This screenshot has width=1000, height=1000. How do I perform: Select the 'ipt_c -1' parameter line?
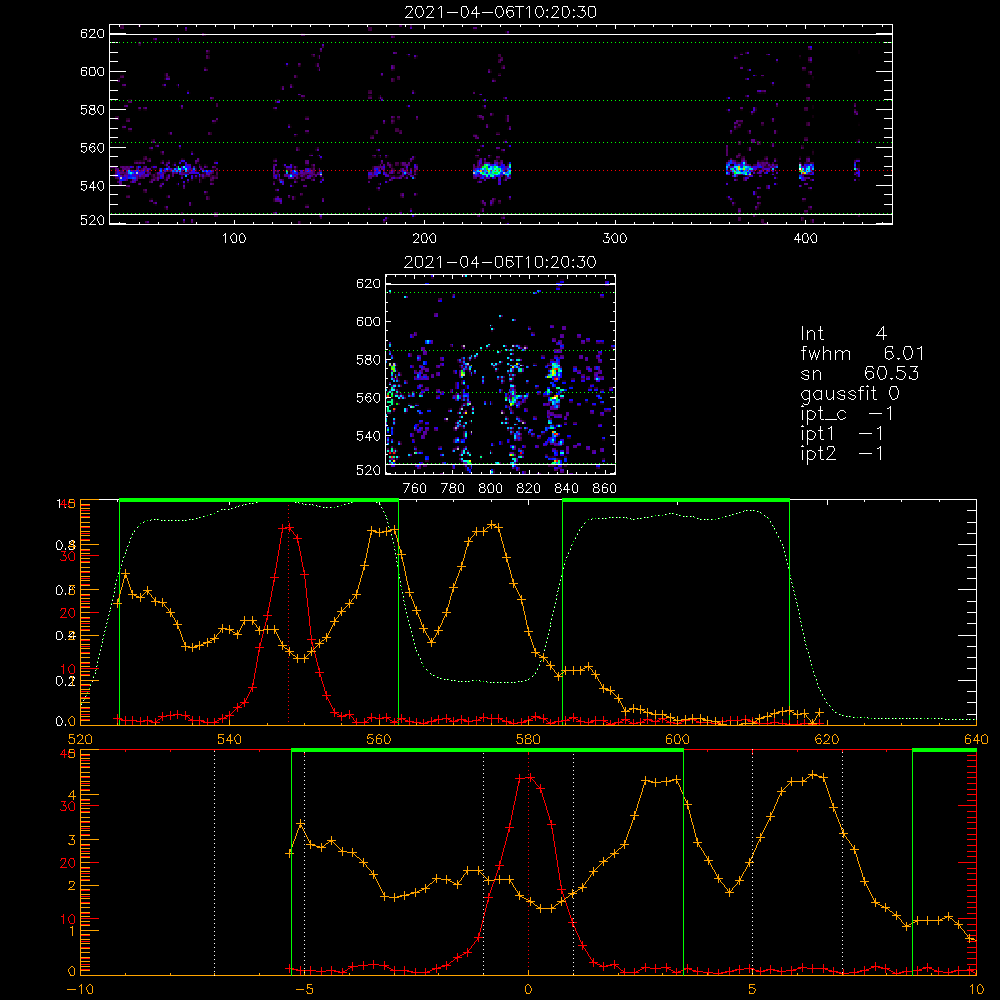pyautogui.click(x=847, y=415)
